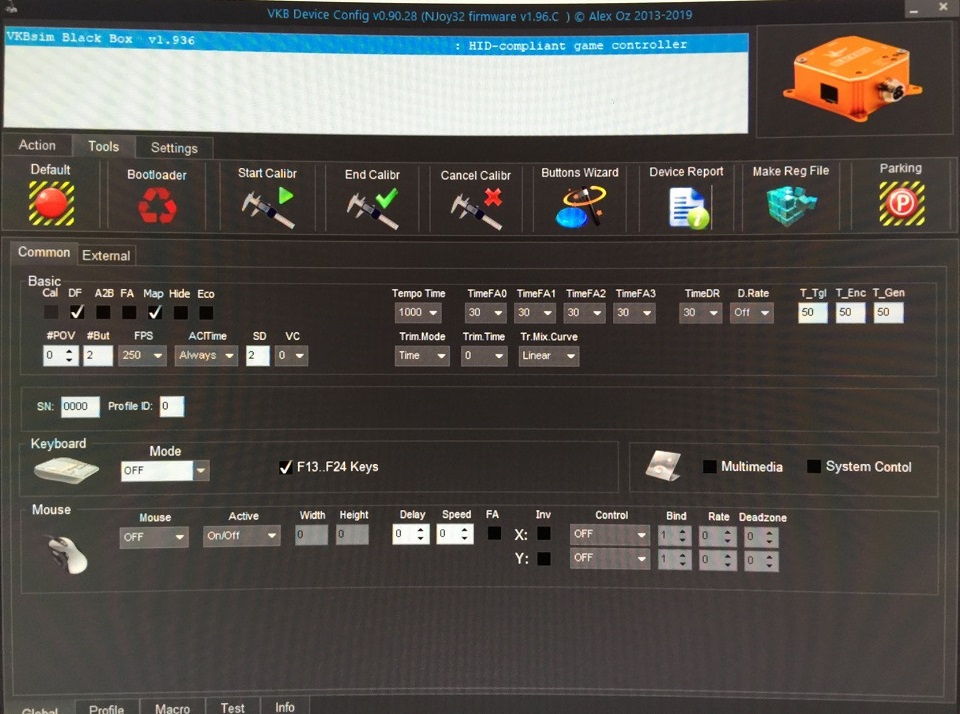Open the Bootloader recycle icon

point(157,205)
